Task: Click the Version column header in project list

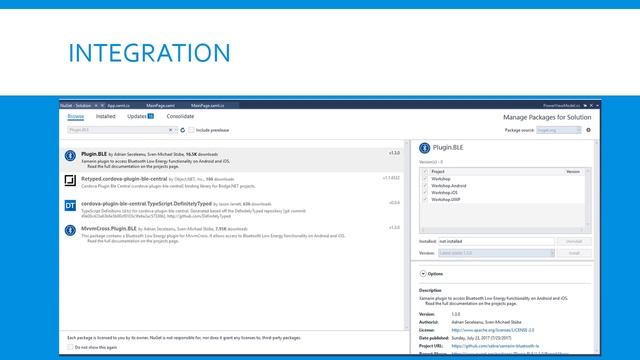Action: 573,172
